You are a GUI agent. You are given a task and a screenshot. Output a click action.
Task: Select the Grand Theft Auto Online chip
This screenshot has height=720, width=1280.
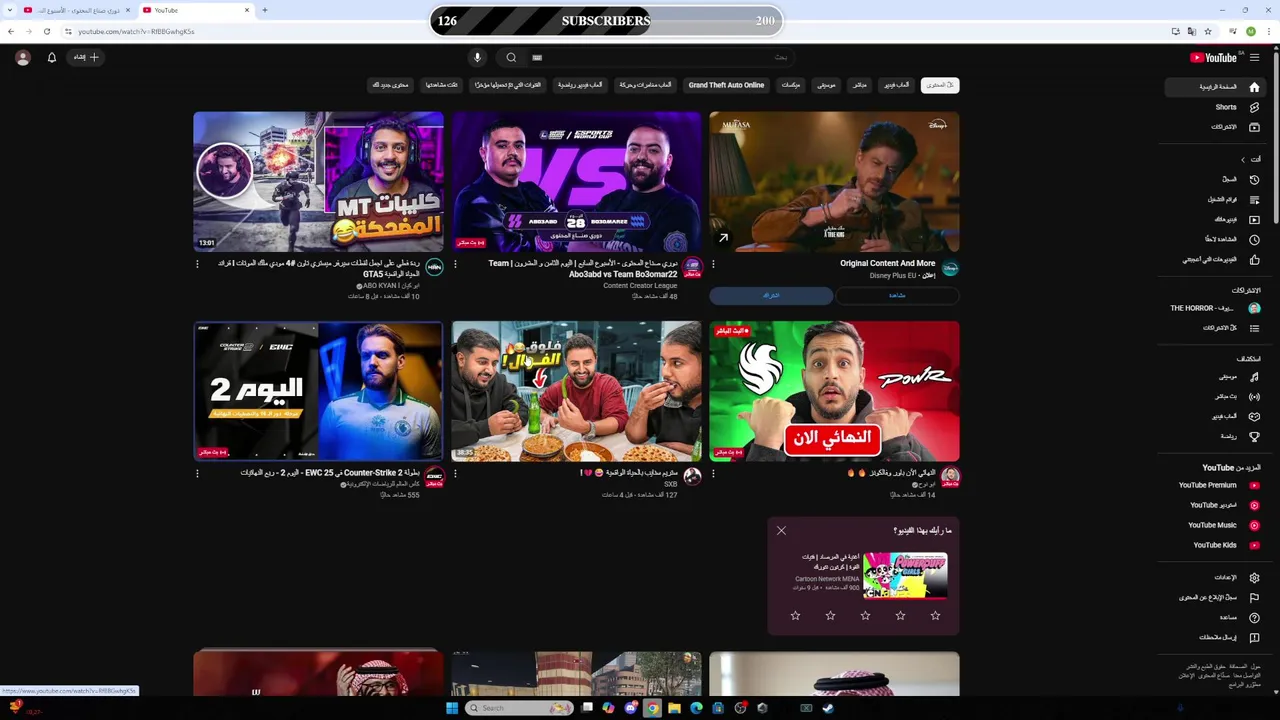pyautogui.click(x=726, y=85)
